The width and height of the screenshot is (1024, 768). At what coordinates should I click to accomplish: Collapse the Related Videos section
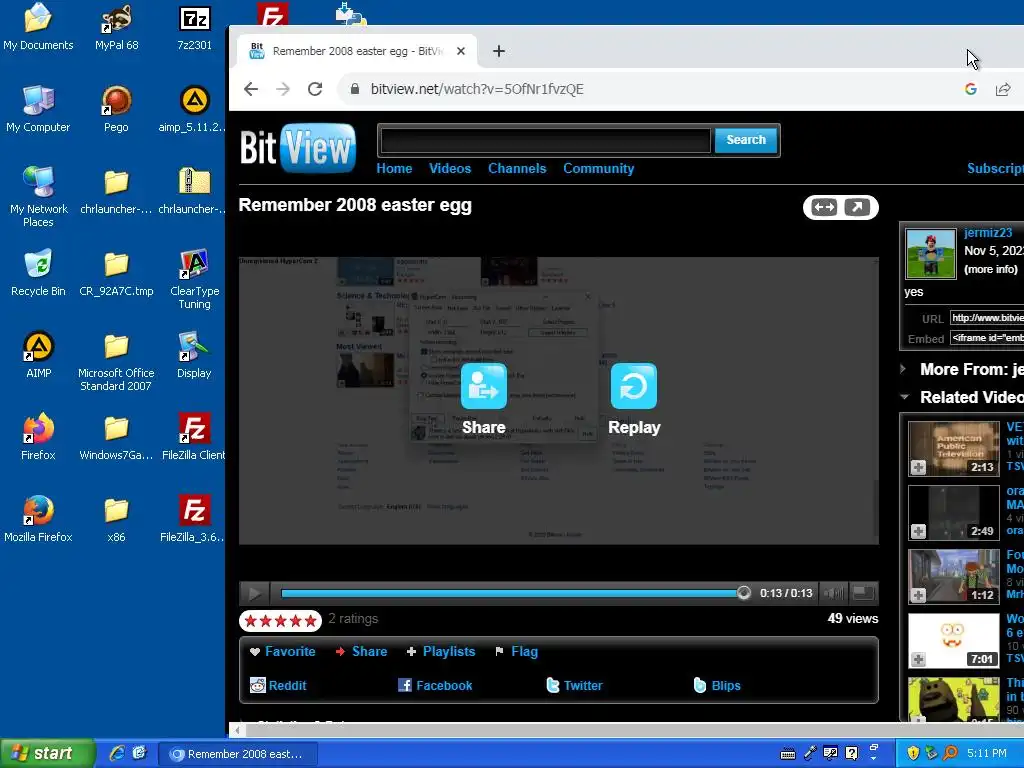coord(904,396)
